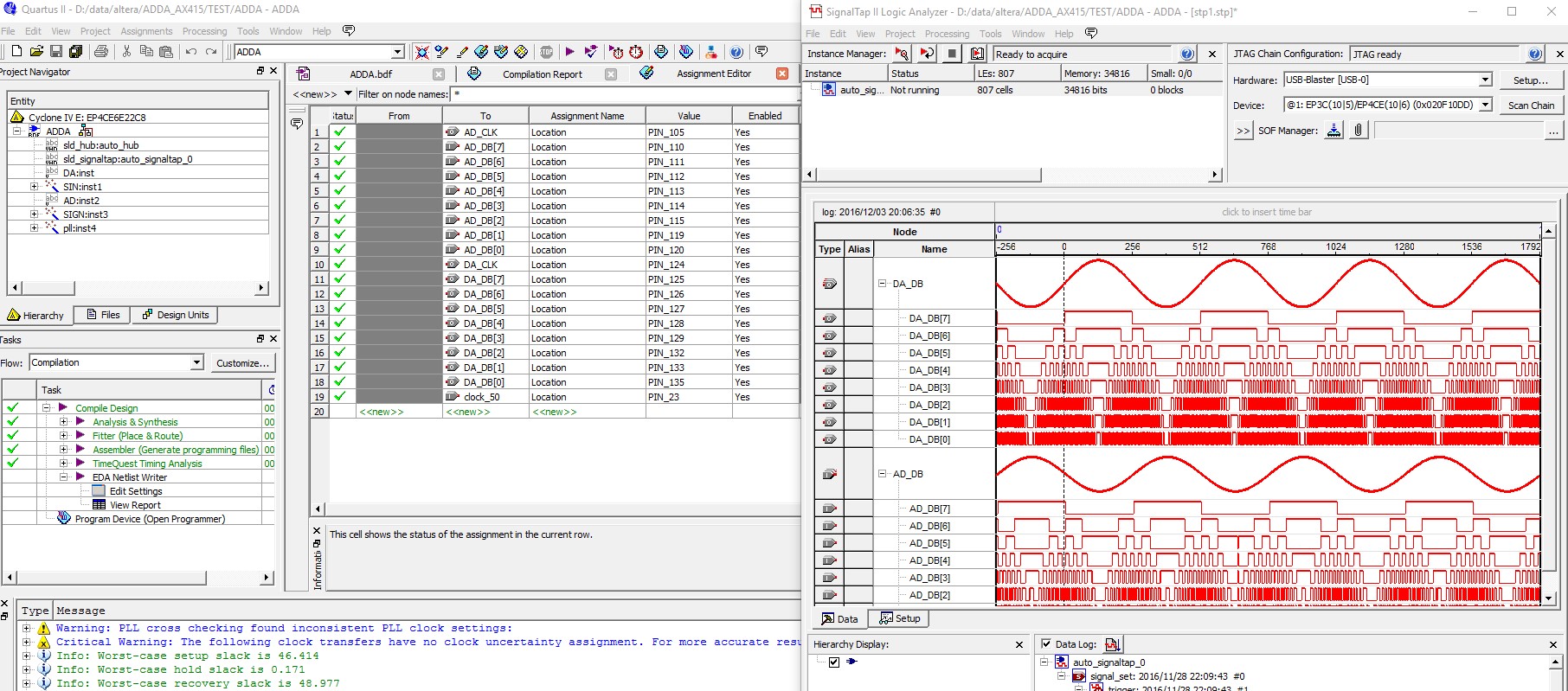The width and height of the screenshot is (1568, 691).
Task: Click the Run Analysis button in Instance Manager
Action: point(902,54)
